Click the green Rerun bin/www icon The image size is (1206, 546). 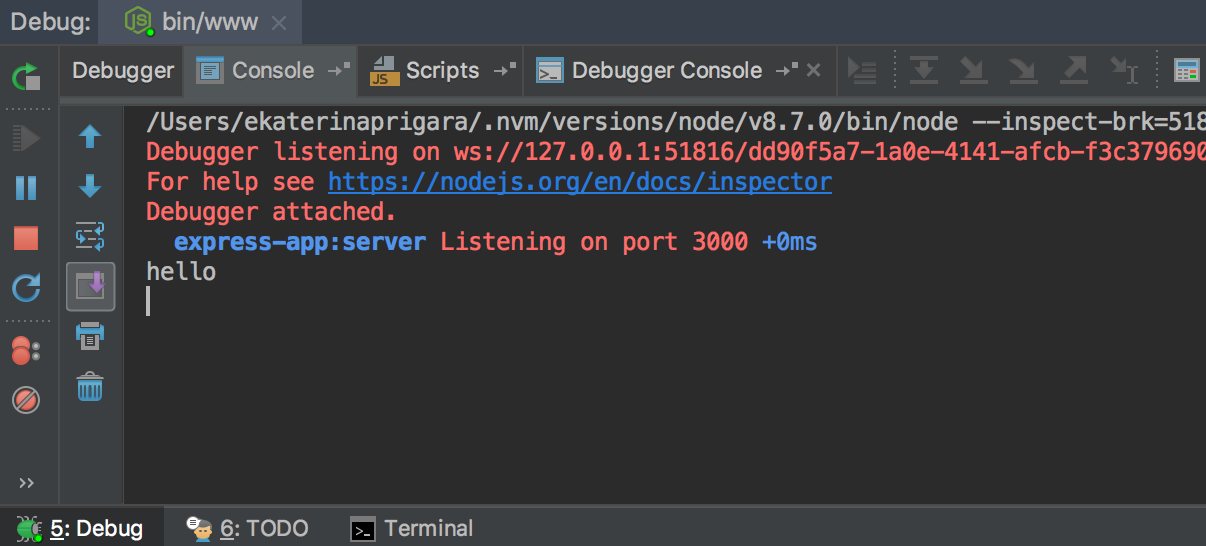(26, 76)
